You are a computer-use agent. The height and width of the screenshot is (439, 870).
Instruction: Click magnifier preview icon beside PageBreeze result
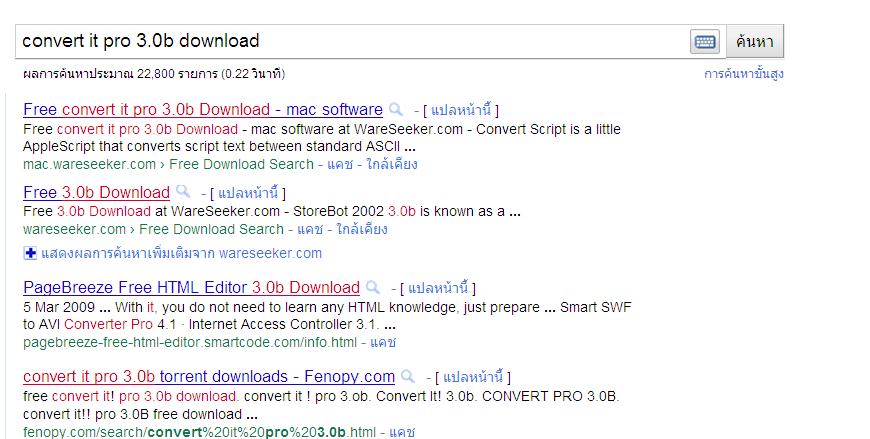pyautogui.click(x=372, y=288)
